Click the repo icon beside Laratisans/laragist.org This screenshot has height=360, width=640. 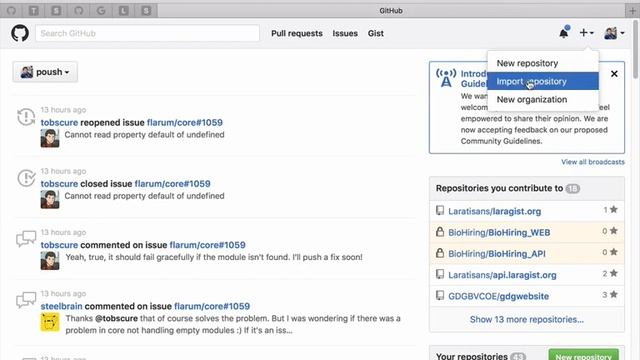pyautogui.click(x=440, y=211)
